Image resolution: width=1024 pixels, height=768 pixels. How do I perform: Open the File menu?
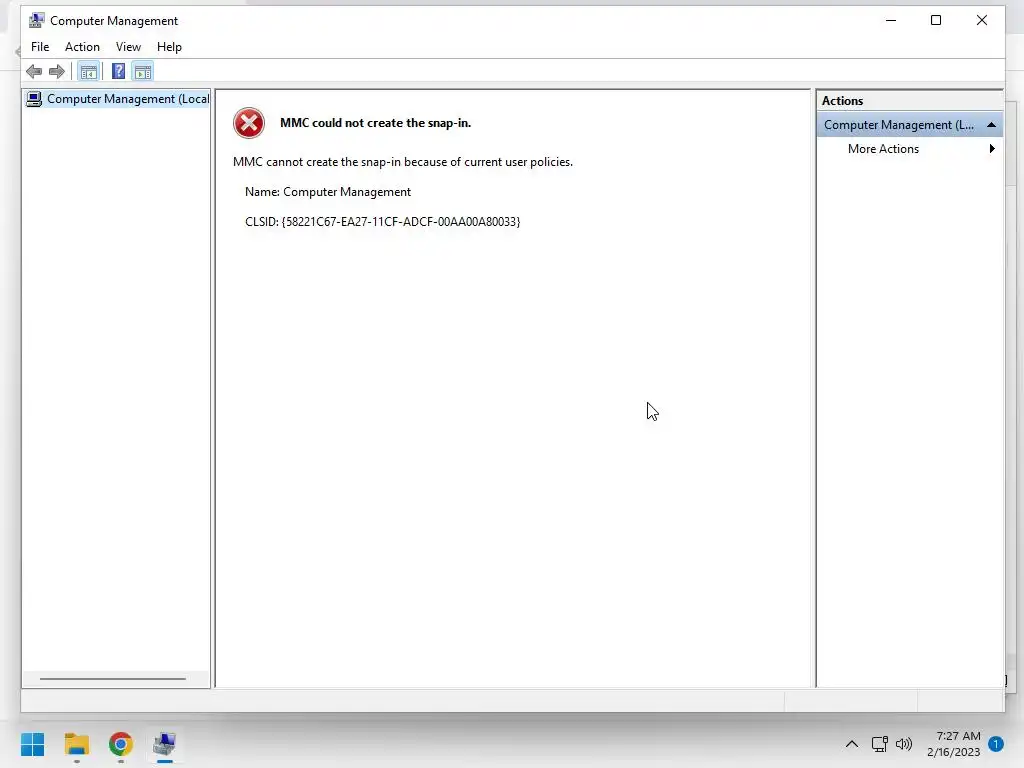coord(40,47)
